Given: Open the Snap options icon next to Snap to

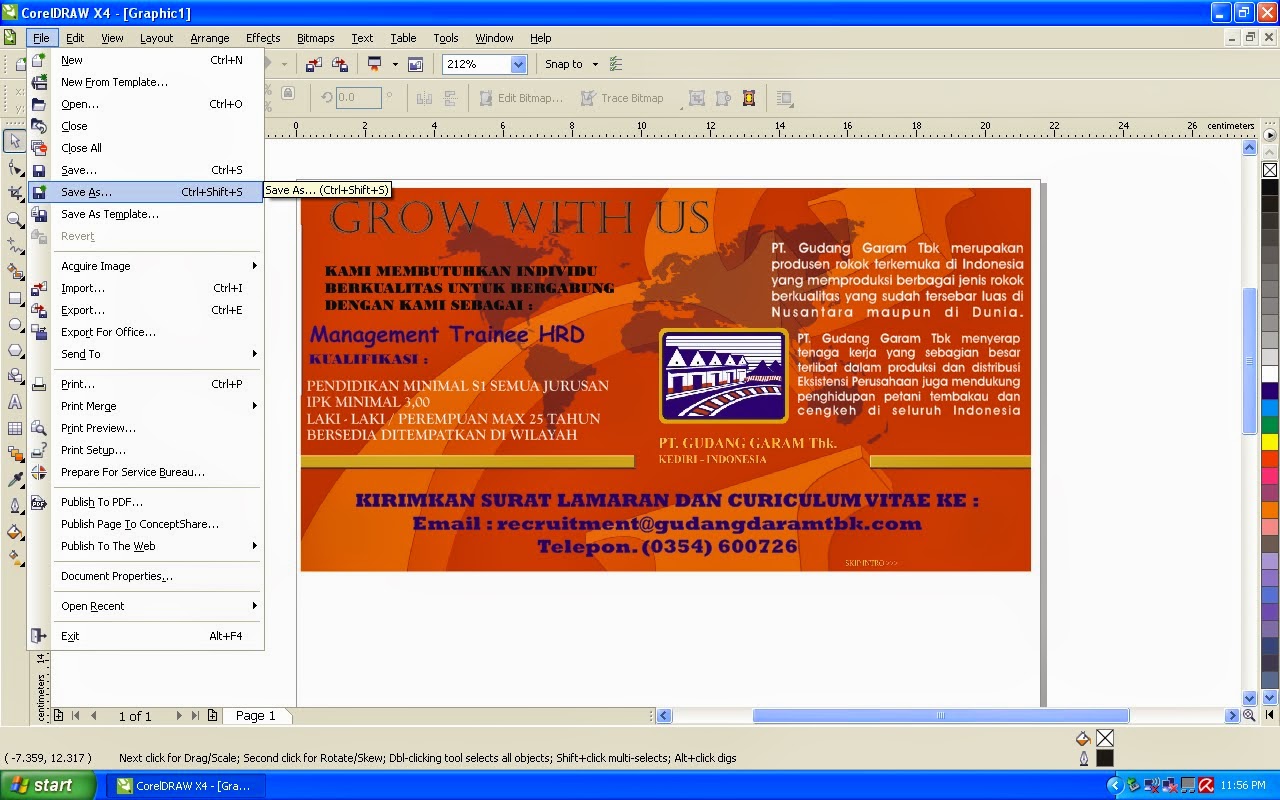Looking at the screenshot, I should (616, 64).
